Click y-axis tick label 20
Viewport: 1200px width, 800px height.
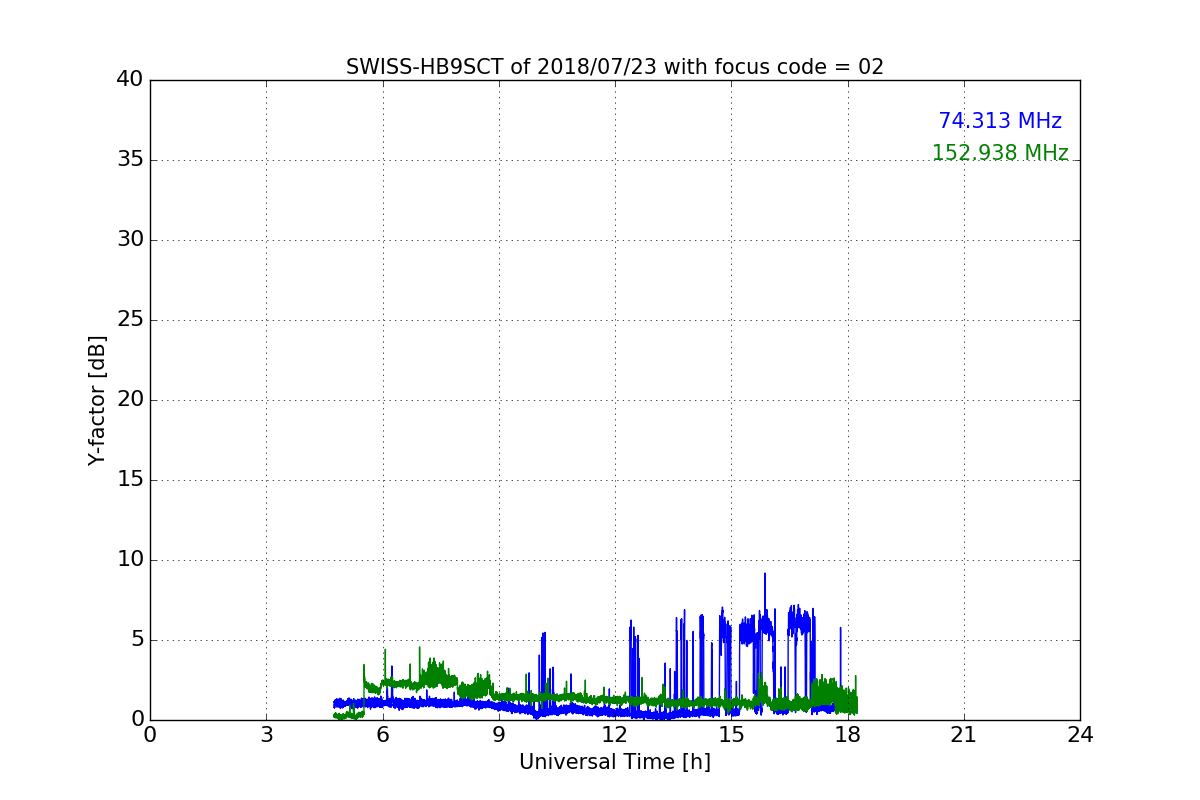(130, 400)
